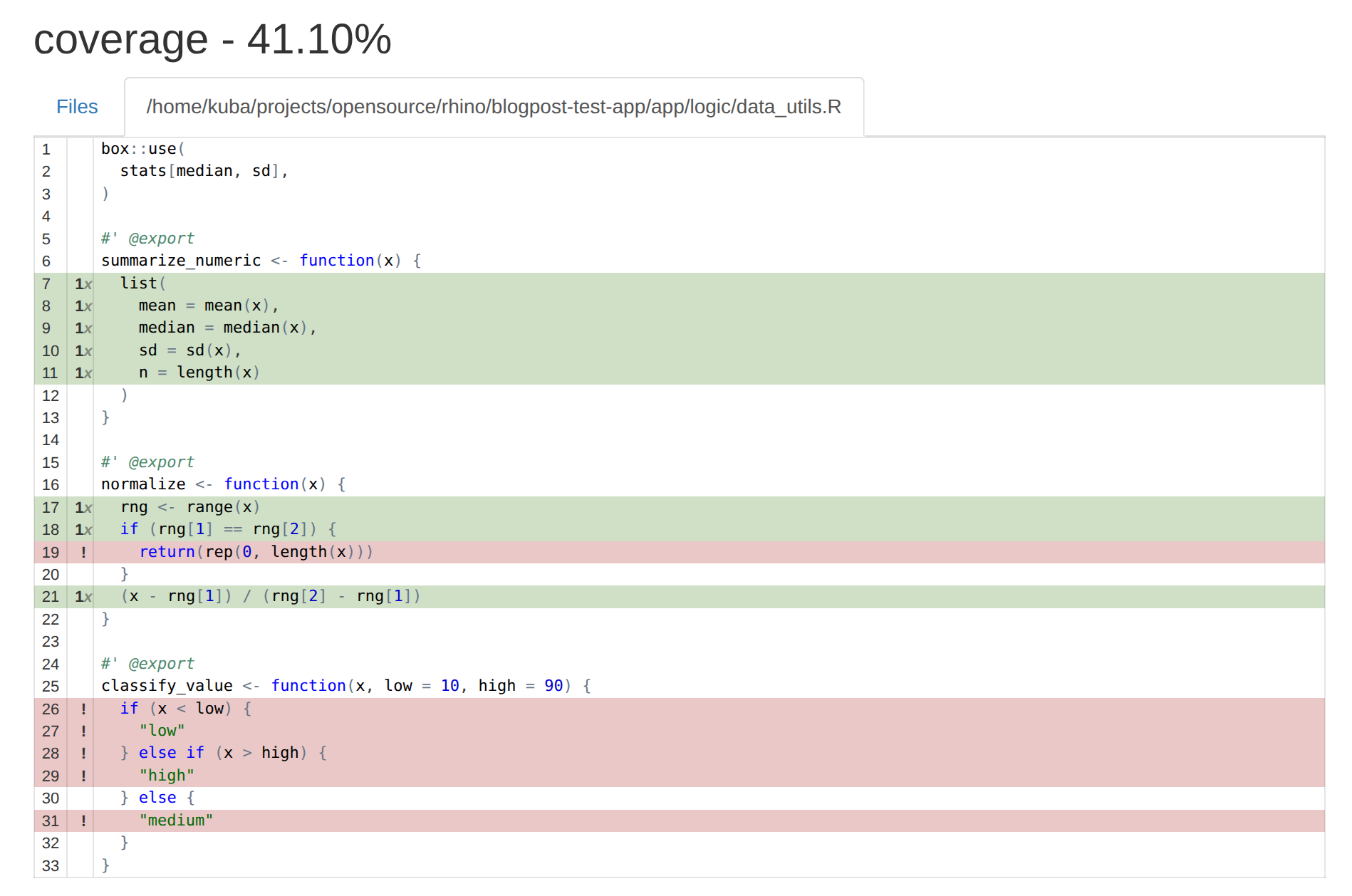Click the box::use( code line
Image resolution: width=1352 pixels, height=896 pixels.
pyautogui.click(x=142, y=149)
